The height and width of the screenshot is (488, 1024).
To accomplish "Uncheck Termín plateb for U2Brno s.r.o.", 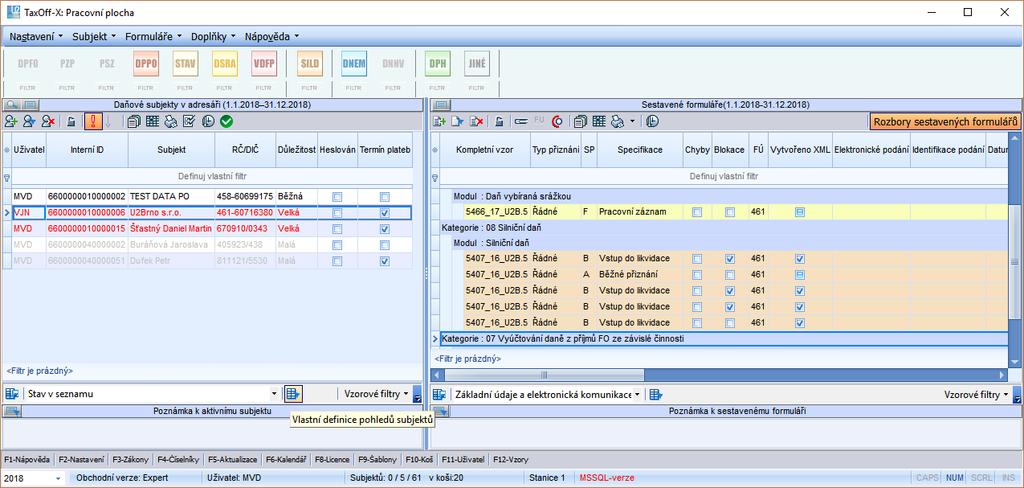I will point(385,213).
